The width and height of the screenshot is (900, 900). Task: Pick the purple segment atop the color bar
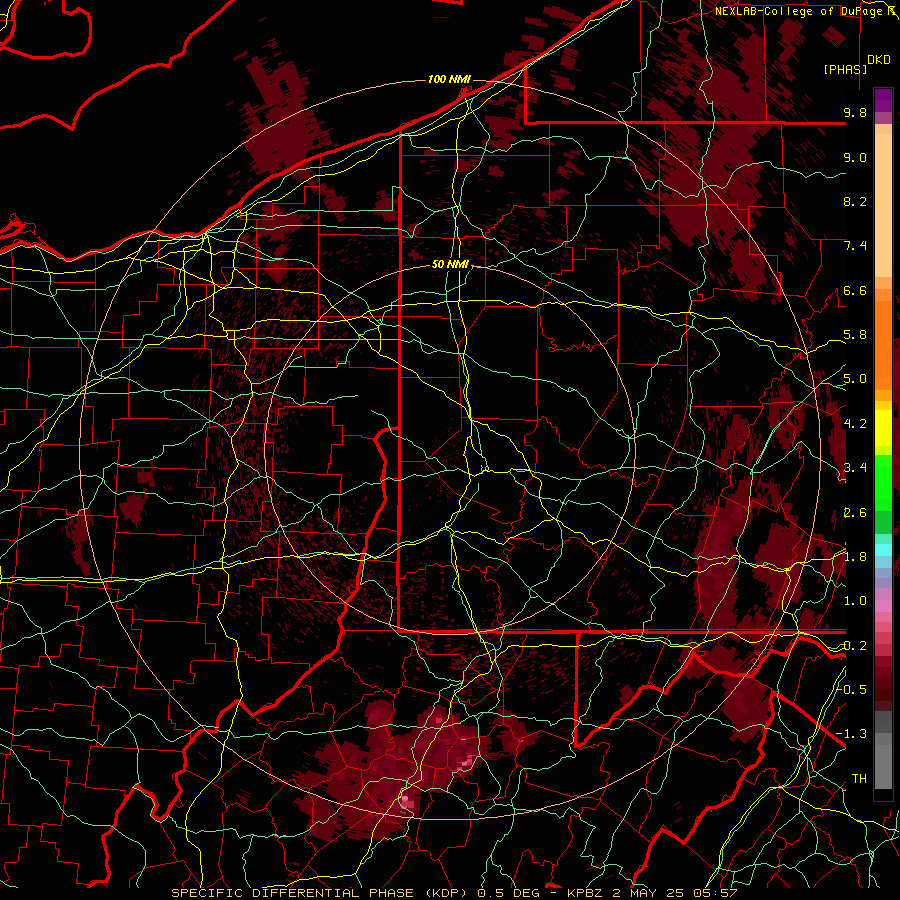pos(883,100)
